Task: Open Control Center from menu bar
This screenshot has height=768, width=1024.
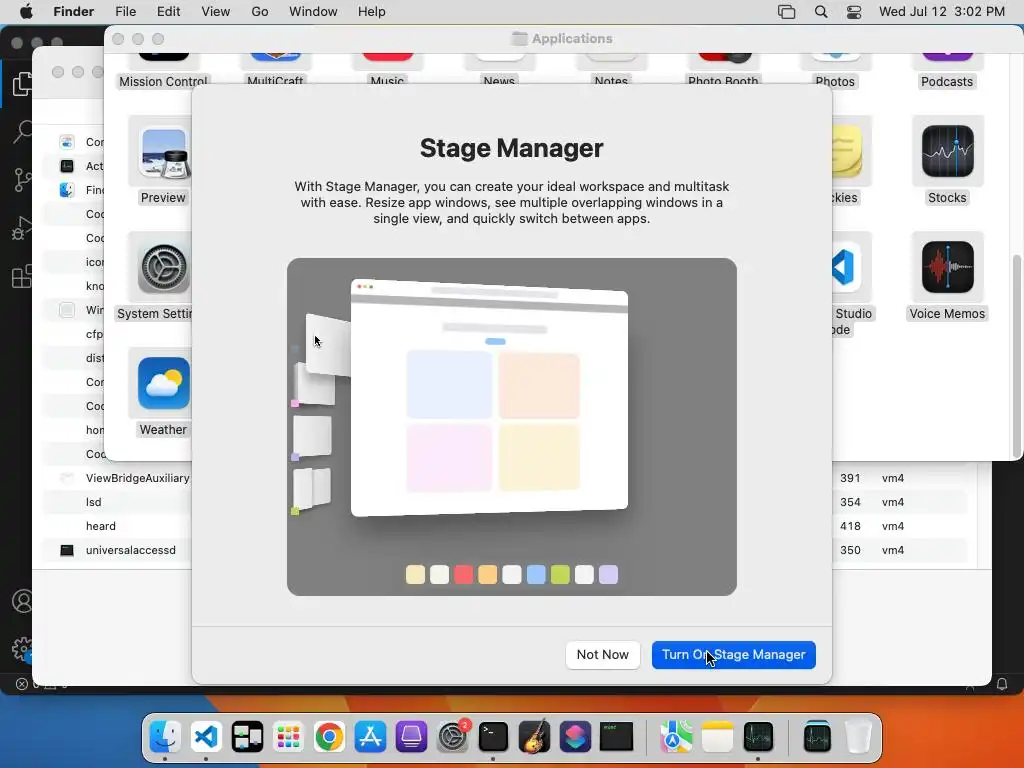Action: (854, 12)
